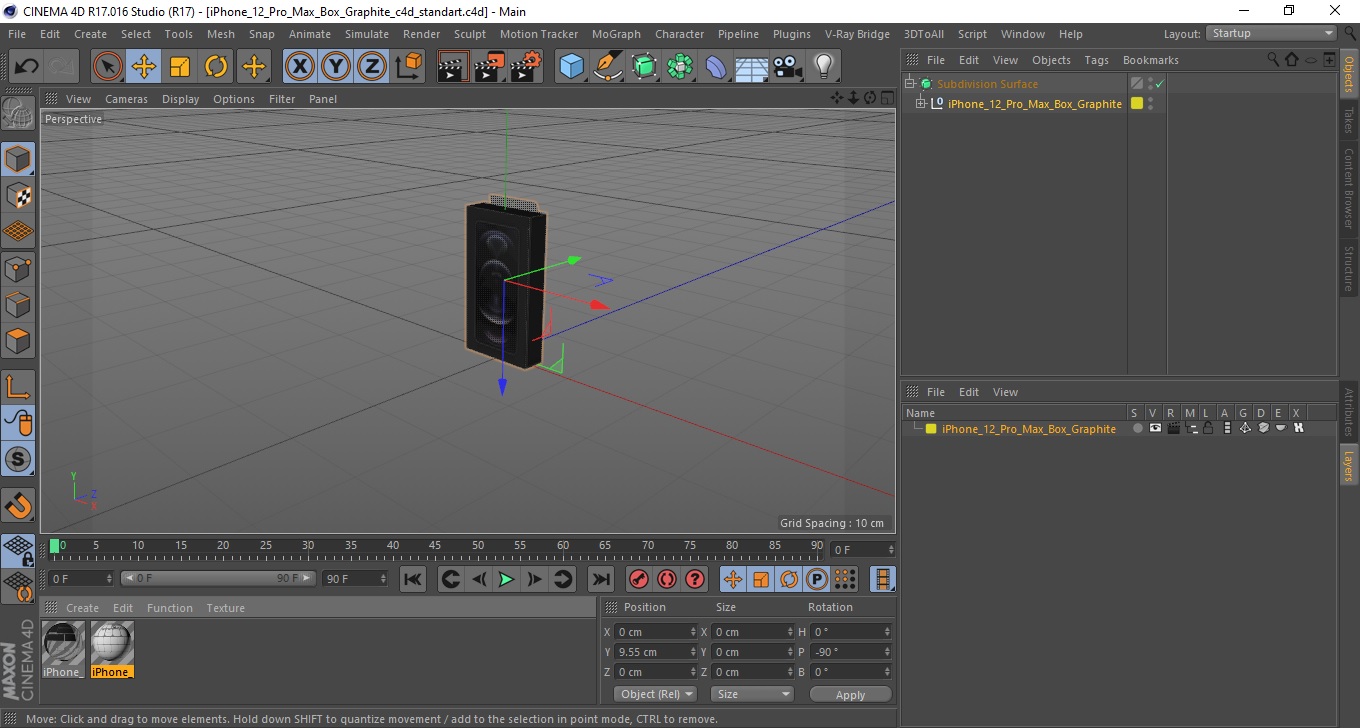Open viewport Cameras menu
Viewport: 1360px width, 728px height.
[126, 99]
